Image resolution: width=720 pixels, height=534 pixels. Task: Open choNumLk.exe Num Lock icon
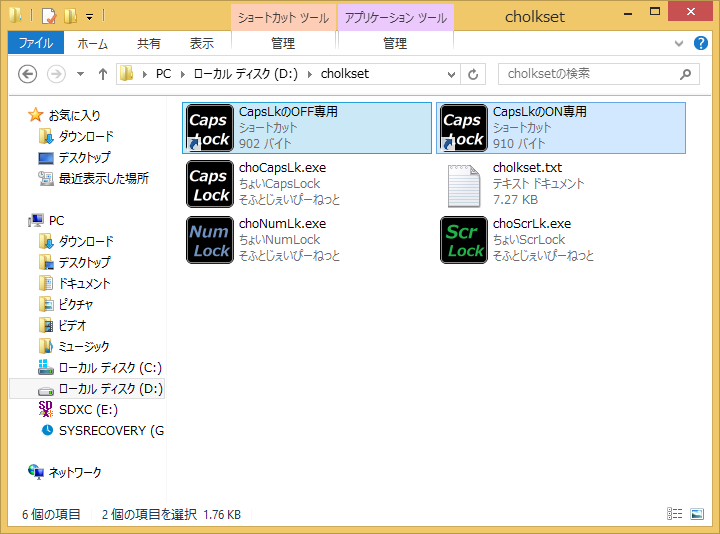210,240
